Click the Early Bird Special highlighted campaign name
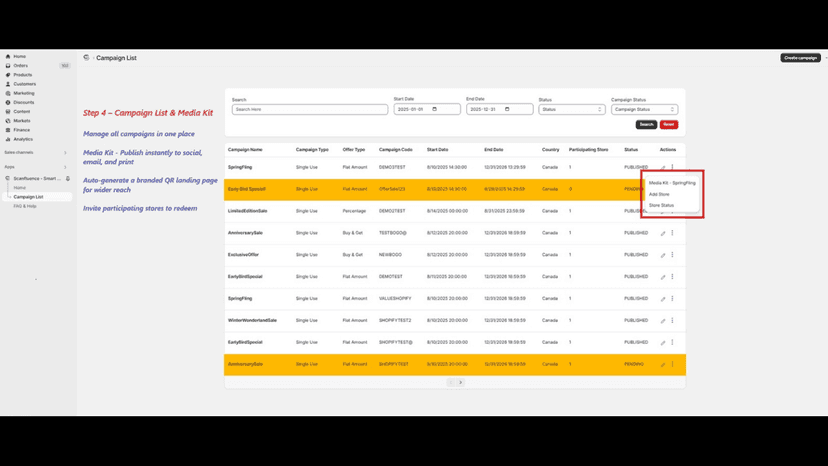 [247, 189]
